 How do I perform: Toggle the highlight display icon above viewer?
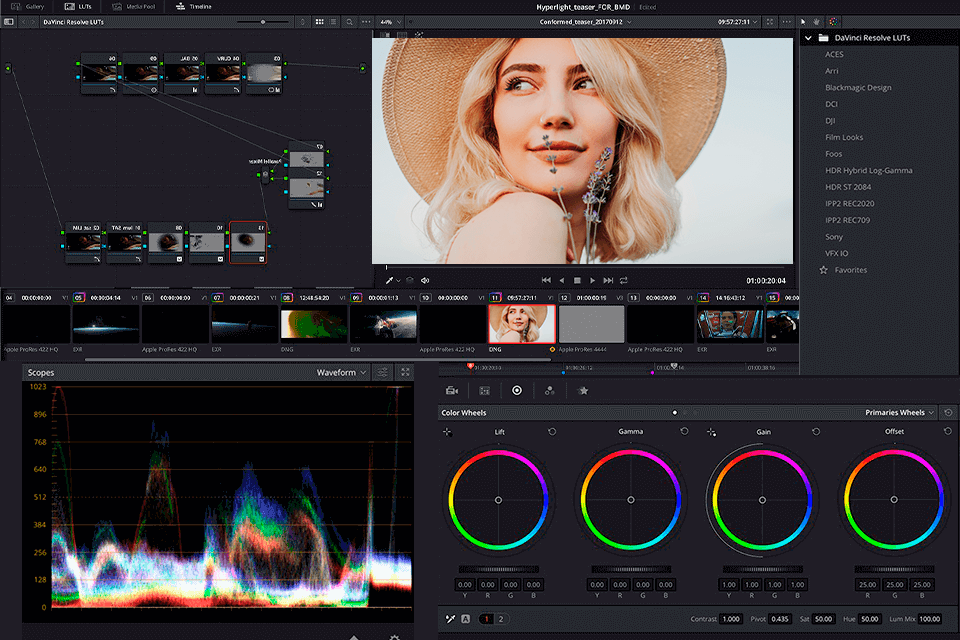click(x=419, y=34)
